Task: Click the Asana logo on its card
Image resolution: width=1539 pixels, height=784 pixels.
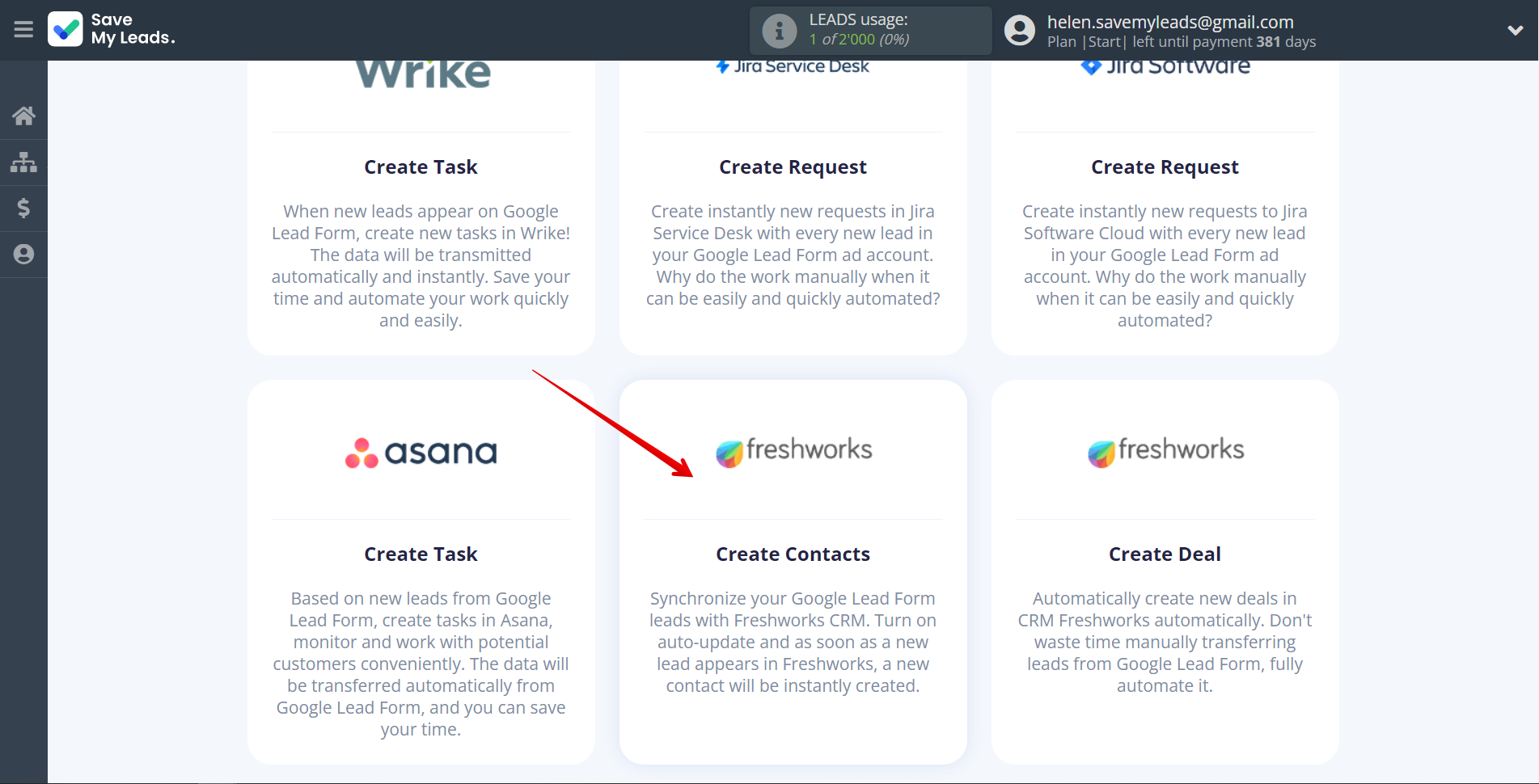Action: tap(421, 453)
